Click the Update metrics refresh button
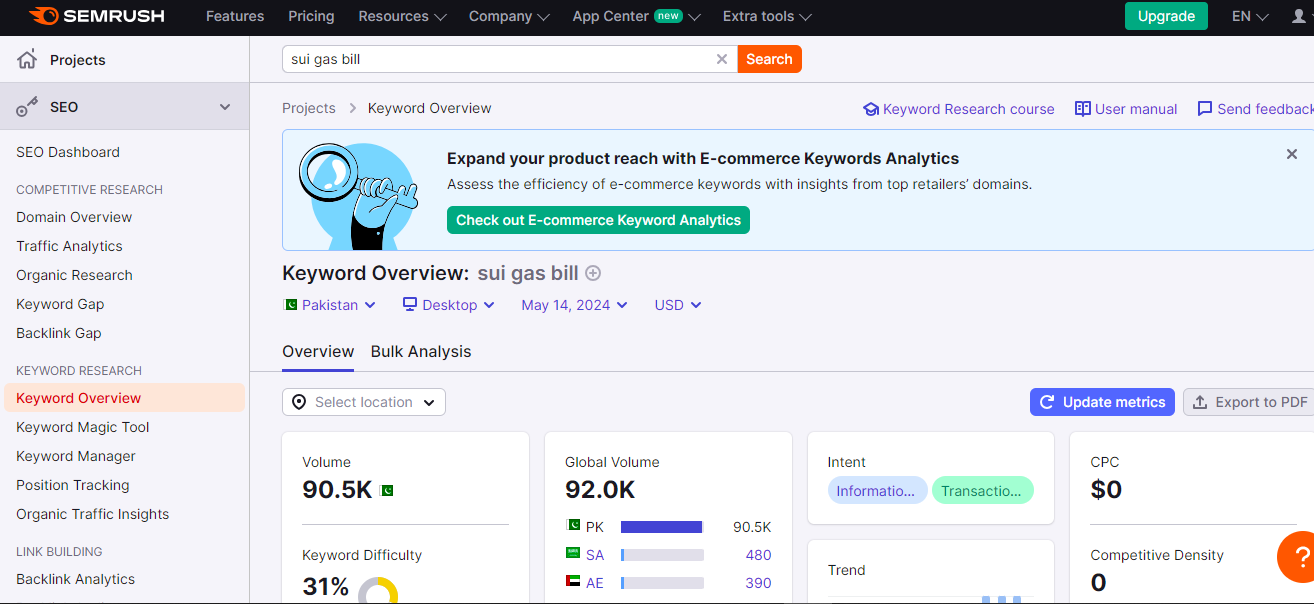This screenshot has width=1314, height=604. (1102, 402)
